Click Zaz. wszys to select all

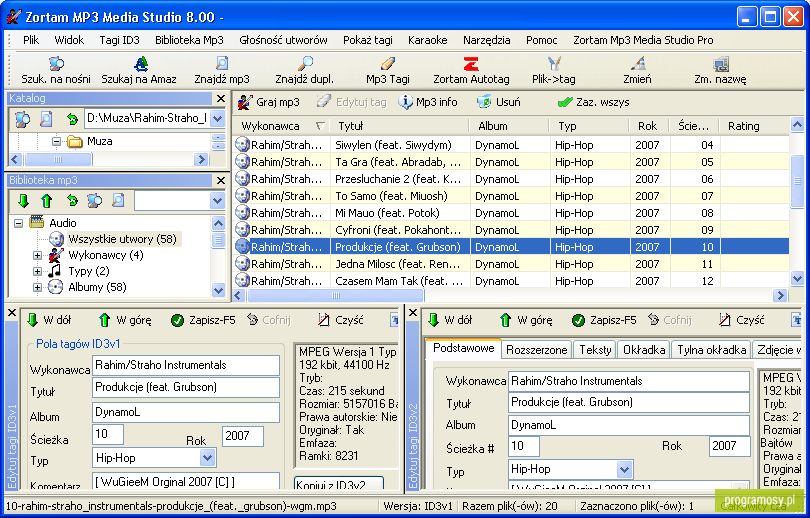[594, 102]
